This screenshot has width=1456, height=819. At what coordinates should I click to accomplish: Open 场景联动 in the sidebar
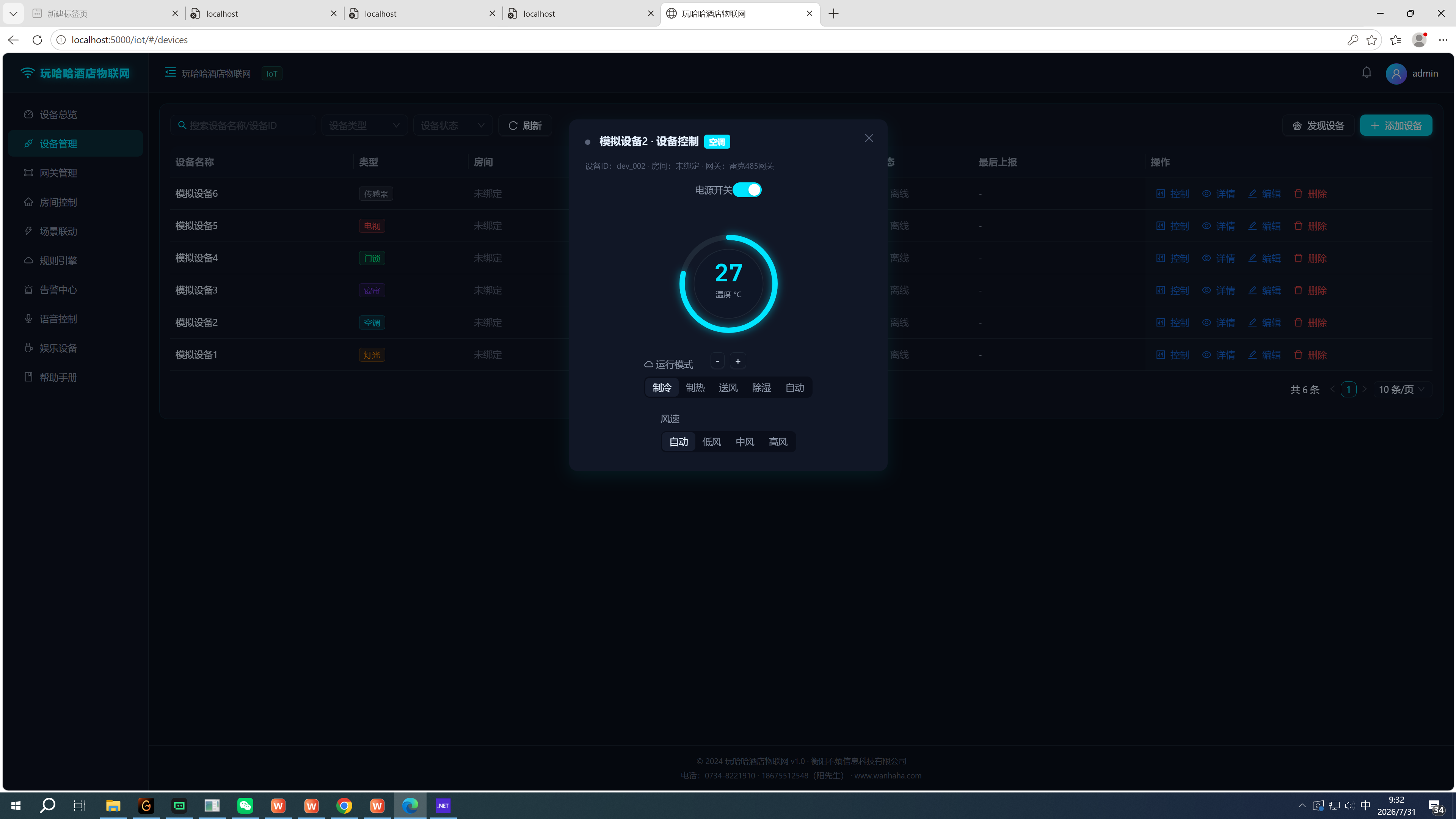click(76, 231)
